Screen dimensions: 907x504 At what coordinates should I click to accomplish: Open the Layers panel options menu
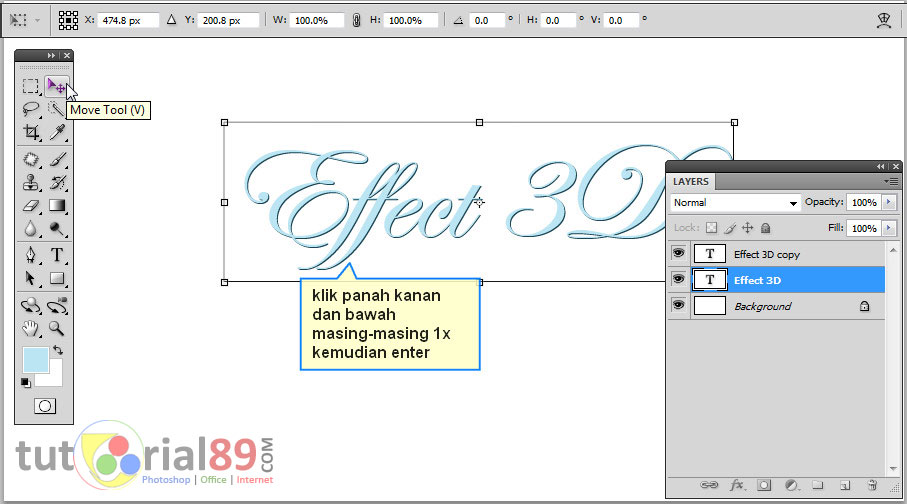coord(891,181)
